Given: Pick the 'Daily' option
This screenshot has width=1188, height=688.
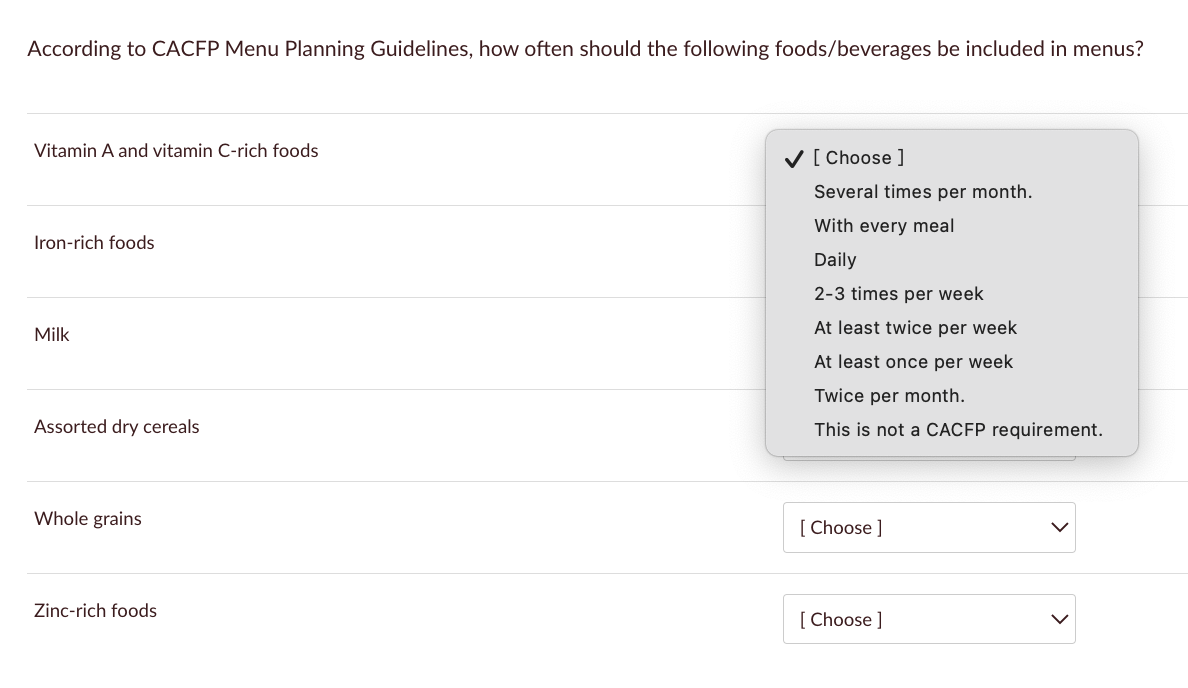Looking at the screenshot, I should [x=835, y=260].
